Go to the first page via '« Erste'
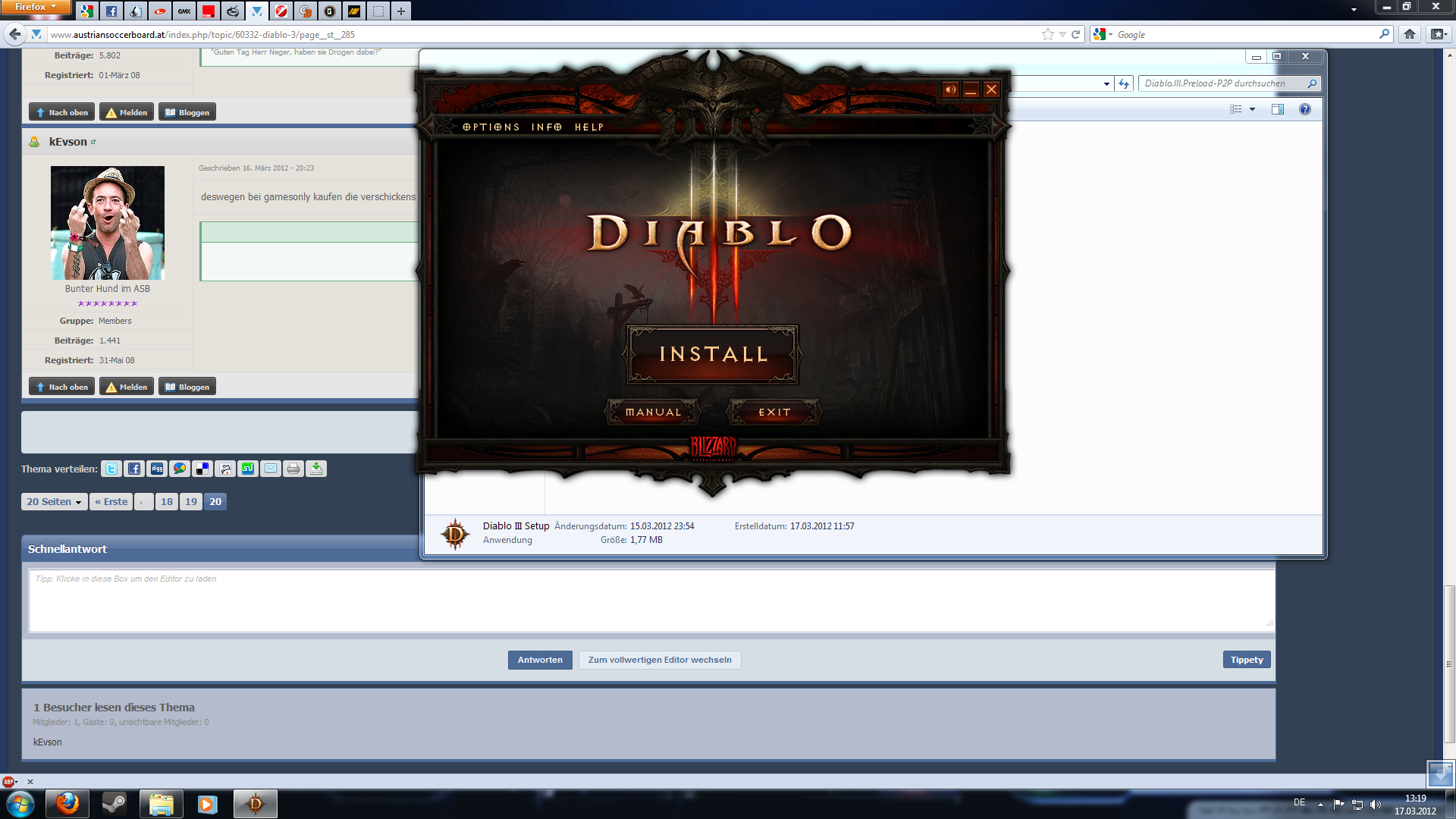Screen dimensions: 1456x819 click(111, 501)
